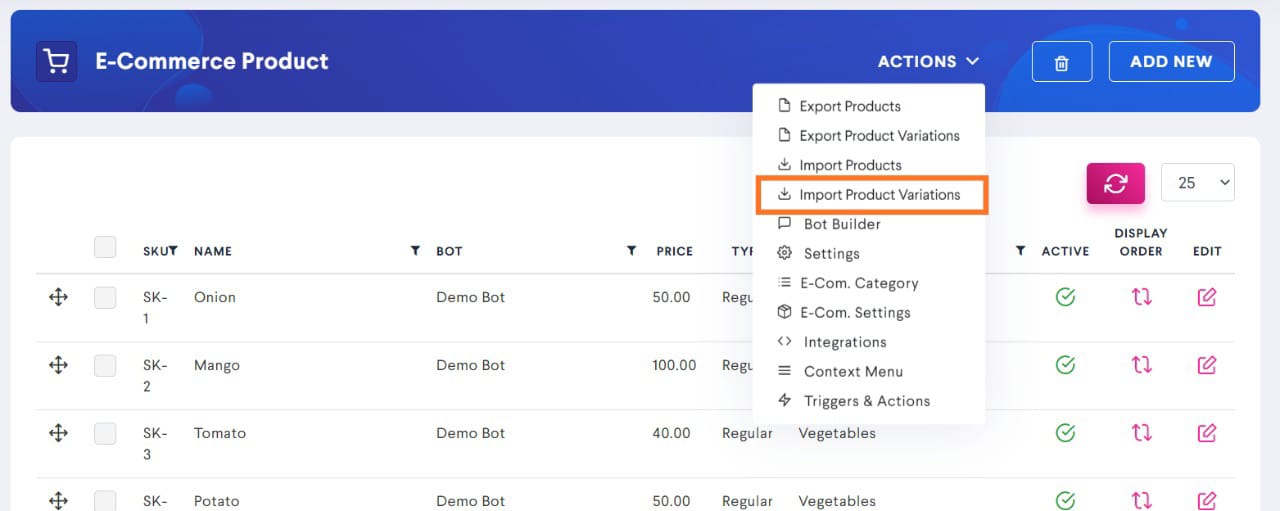Click move handle icon for Tomato row
The image size is (1280, 511).
[58, 433]
